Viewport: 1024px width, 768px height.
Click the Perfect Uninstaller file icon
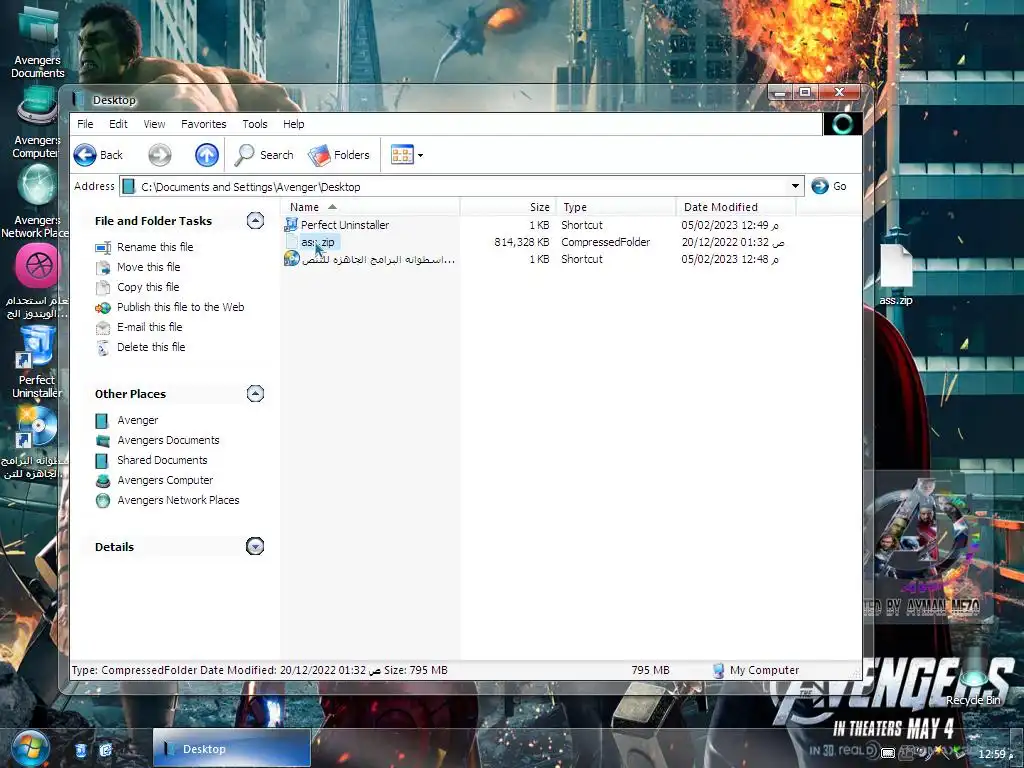[x=291, y=225]
